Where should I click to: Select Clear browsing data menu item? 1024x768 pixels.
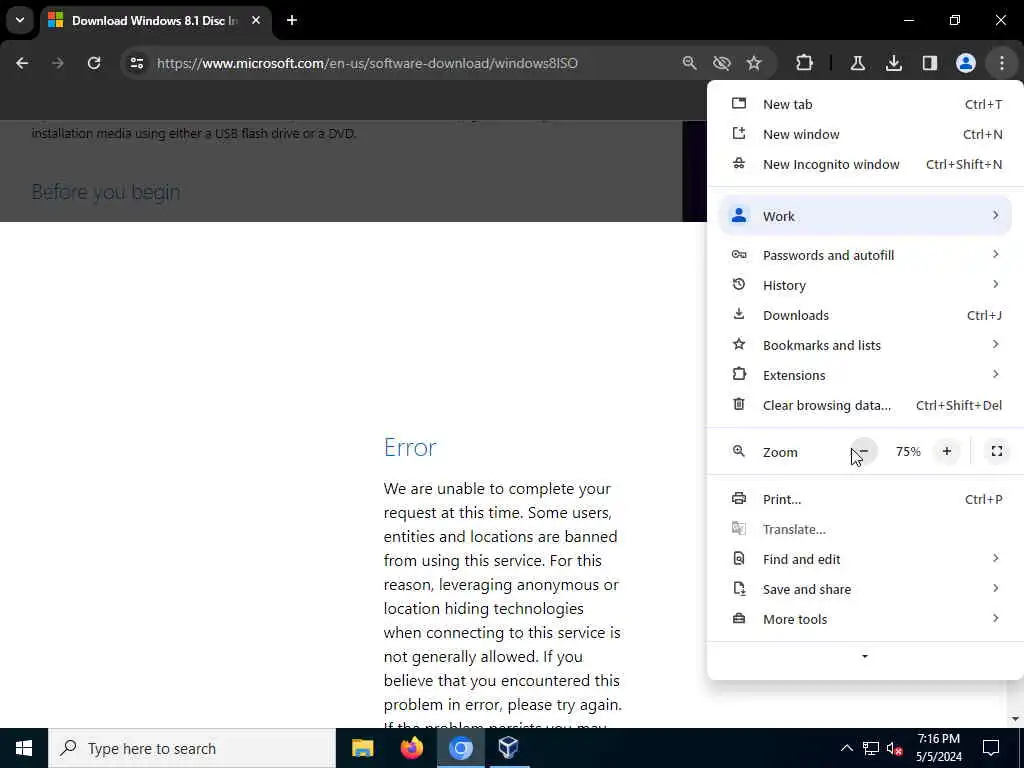(865, 405)
